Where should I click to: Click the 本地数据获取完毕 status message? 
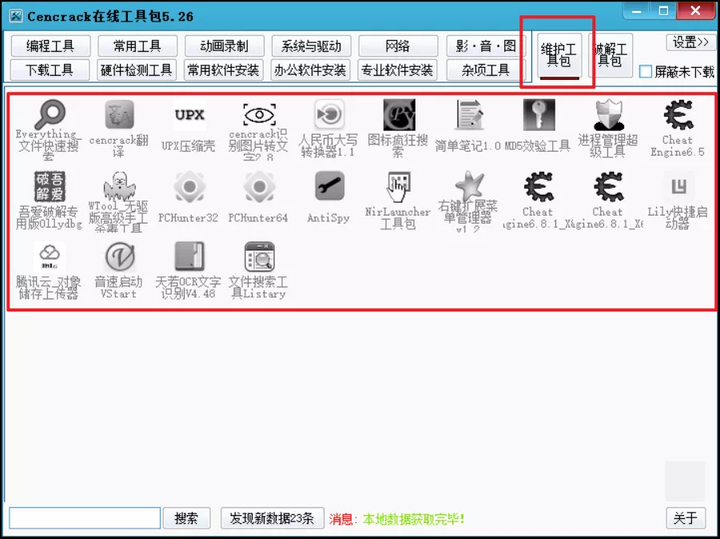[x=414, y=519]
